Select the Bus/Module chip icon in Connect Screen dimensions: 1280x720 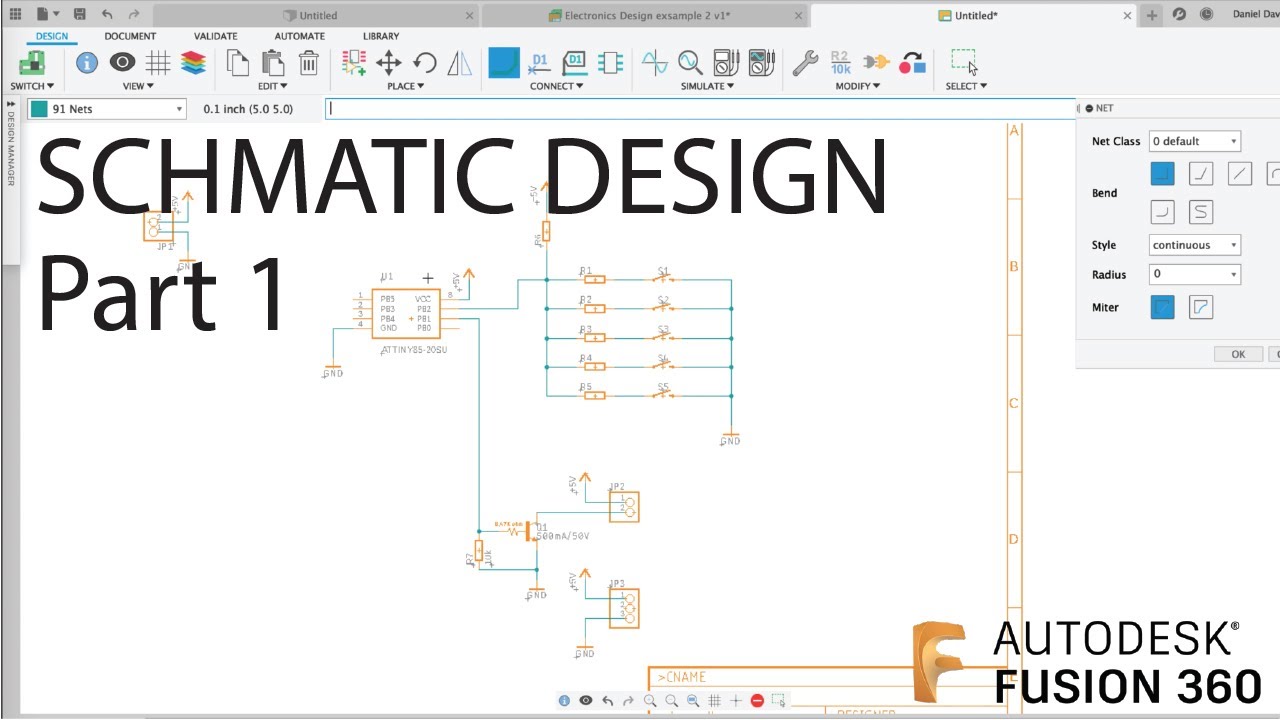pyautogui.click(x=610, y=63)
